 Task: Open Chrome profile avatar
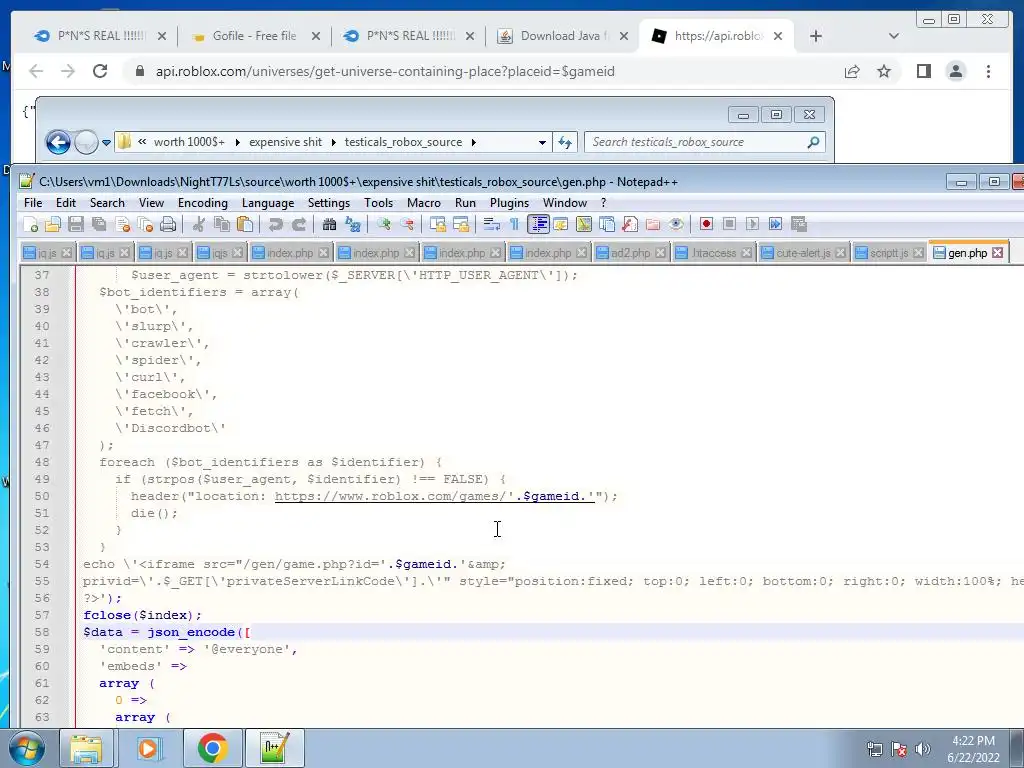click(x=955, y=71)
